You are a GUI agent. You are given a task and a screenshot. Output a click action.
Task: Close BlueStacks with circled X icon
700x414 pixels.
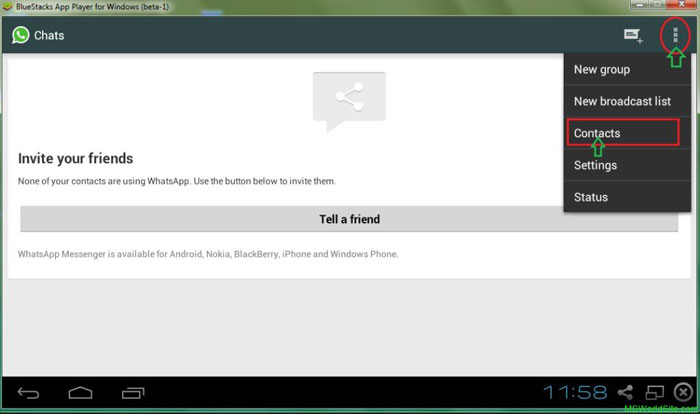[x=683, y=393]
